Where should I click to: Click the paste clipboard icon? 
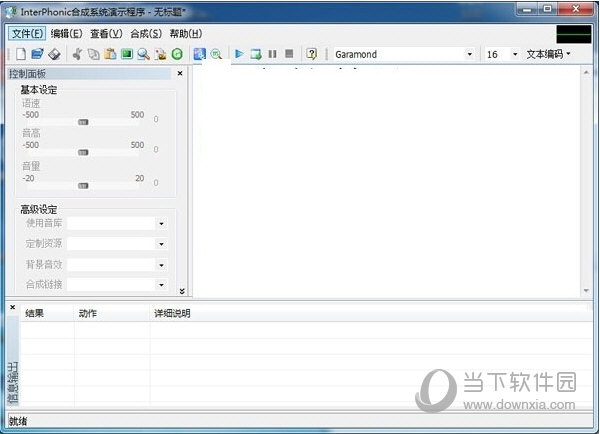(x=111, y=54)
